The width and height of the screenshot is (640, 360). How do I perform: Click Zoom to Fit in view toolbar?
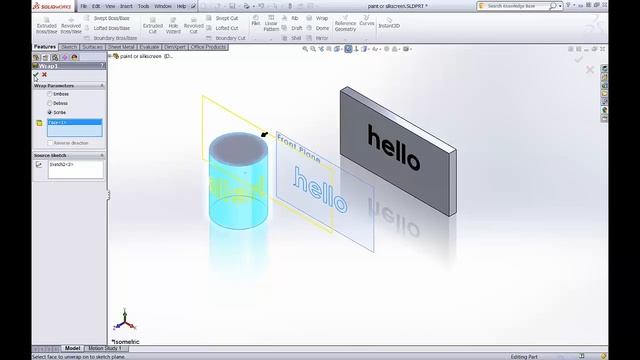(305, 49)
